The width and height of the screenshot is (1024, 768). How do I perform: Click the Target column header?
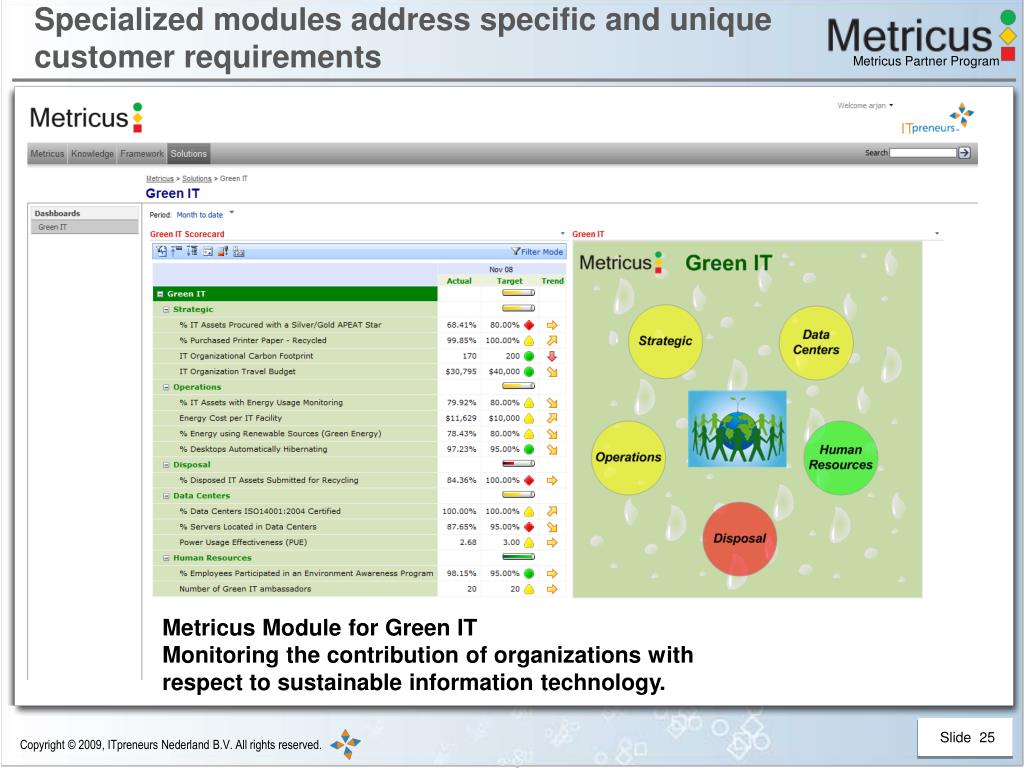pos(509,281)
